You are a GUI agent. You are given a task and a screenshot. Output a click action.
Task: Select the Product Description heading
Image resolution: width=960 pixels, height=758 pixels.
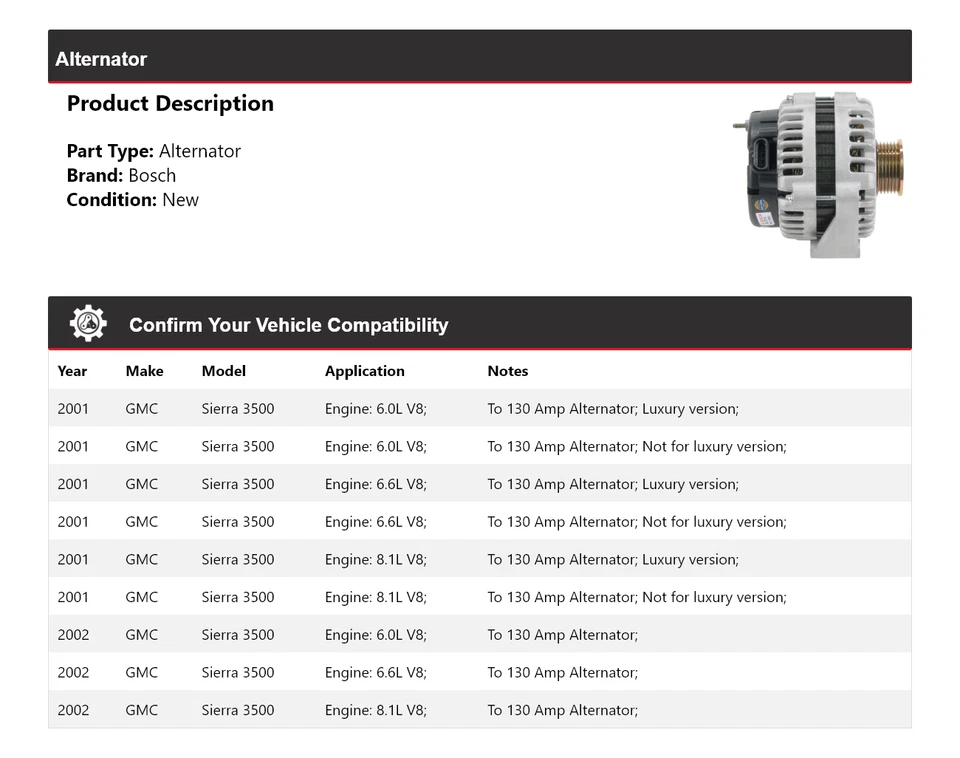click(x=170, y=103)
